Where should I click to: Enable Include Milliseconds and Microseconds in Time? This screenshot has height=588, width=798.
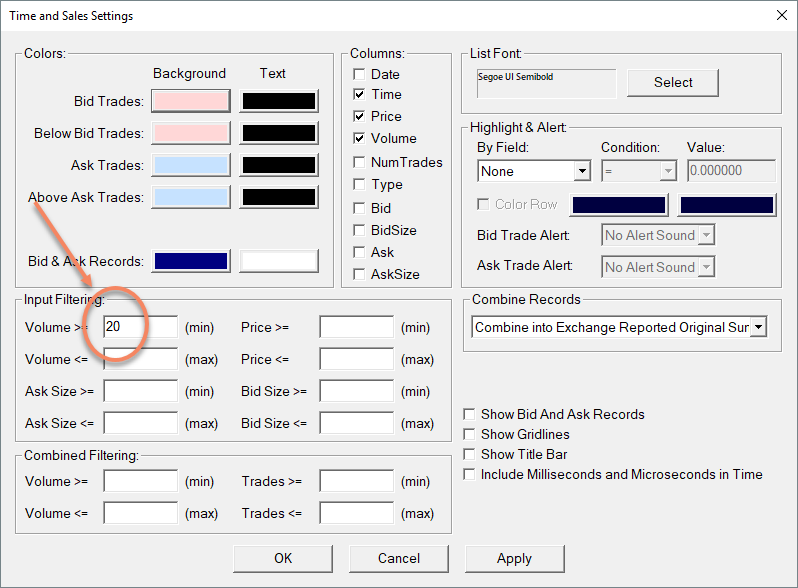point(469,474)
